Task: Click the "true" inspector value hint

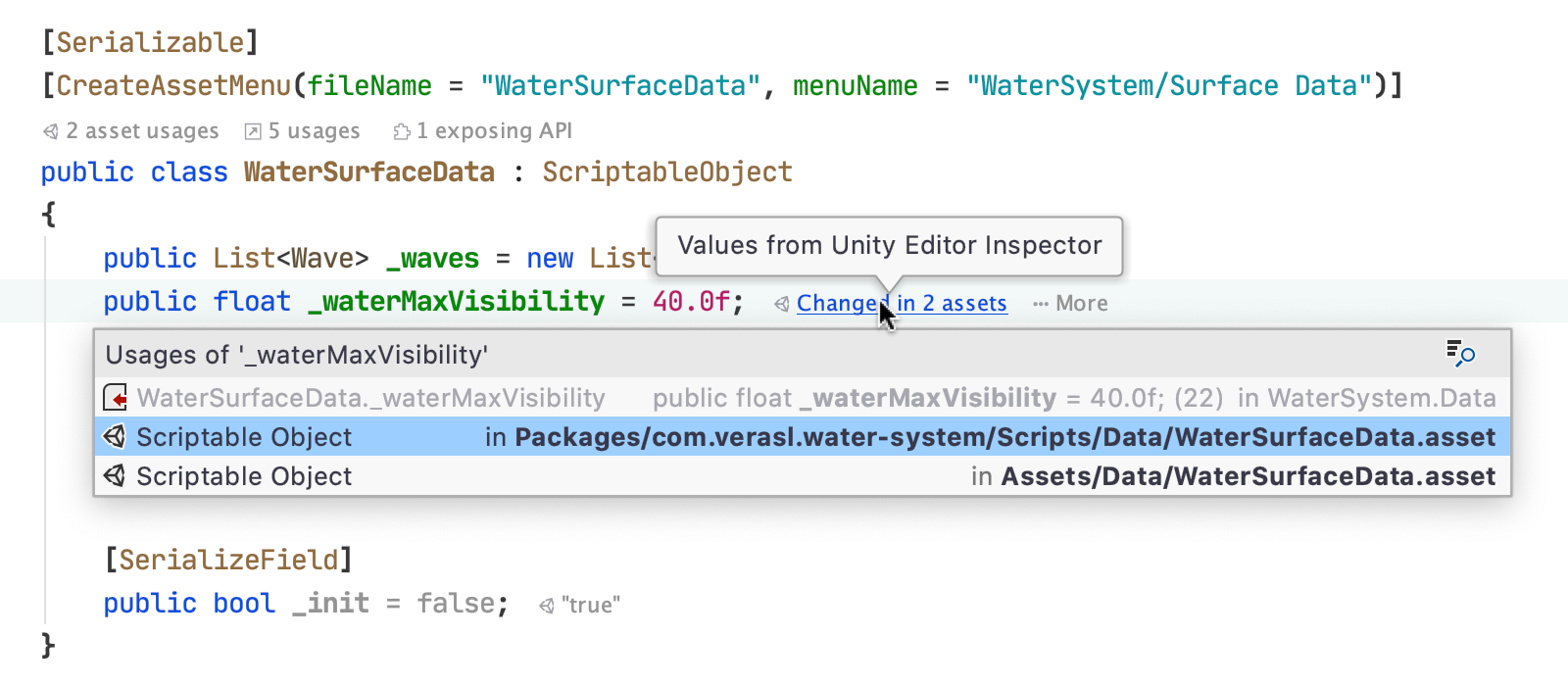Action: pyautogui.click(x=591, y=605)
